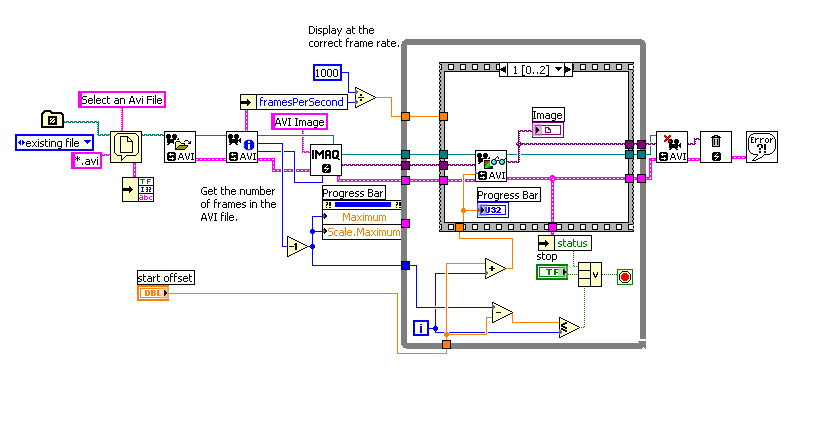Click the stop boolean TF terminal

click(552, 272)
